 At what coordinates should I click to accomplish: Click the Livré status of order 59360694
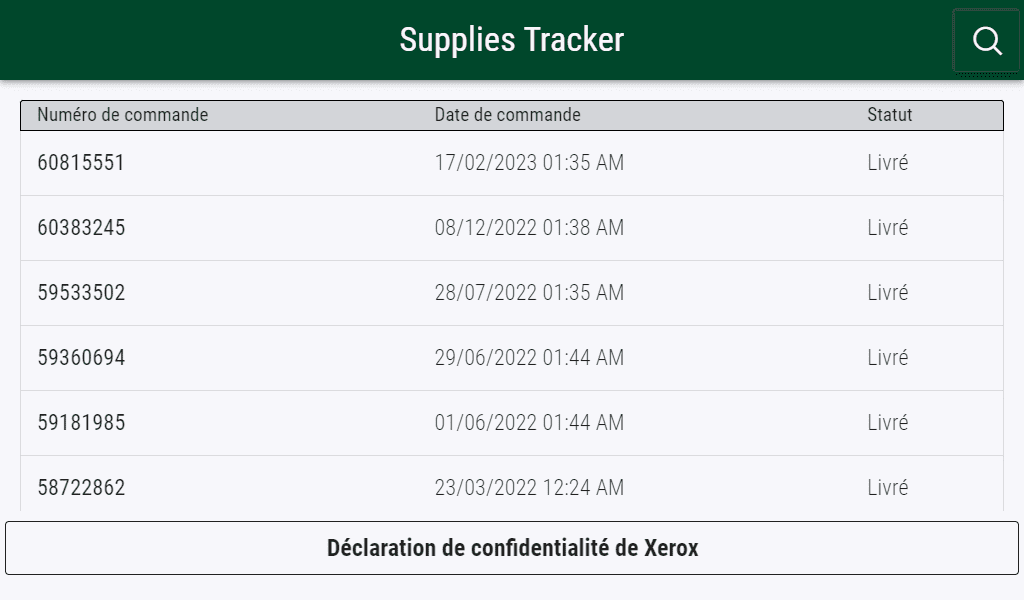point(888,357)
